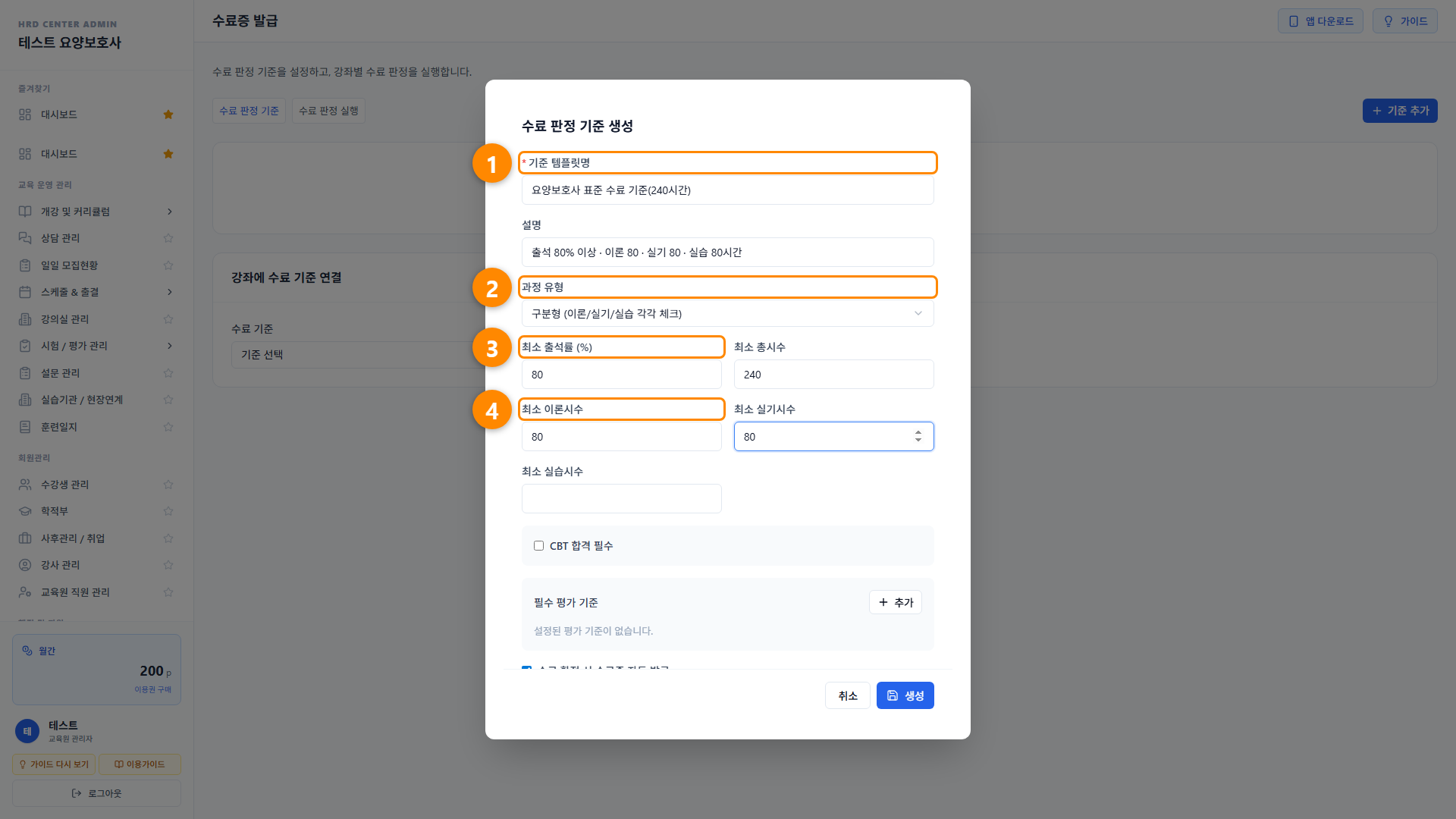Click the 이용권 구매 link
Viewport: 1456px width, 819px height.
pos(152,689)
